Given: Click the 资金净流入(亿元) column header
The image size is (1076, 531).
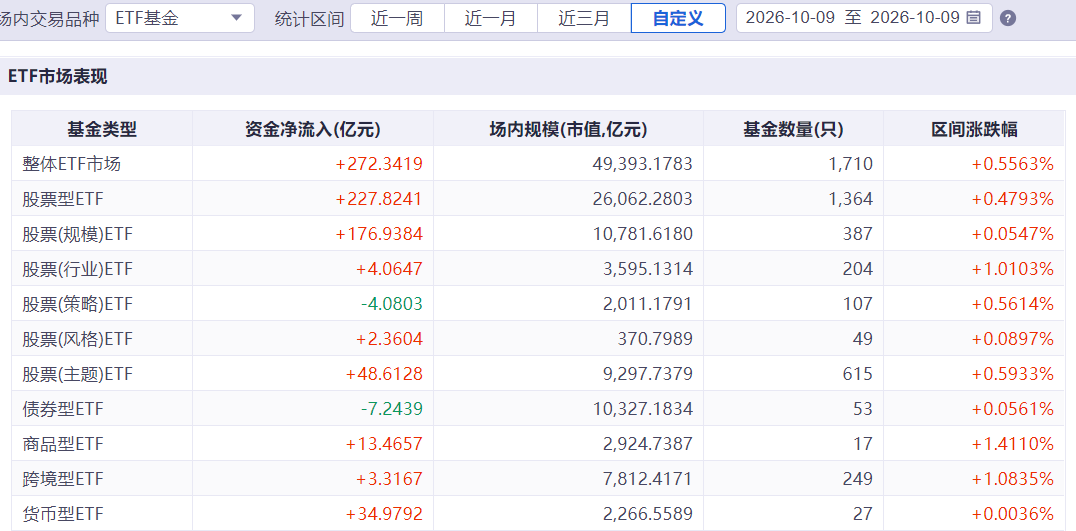Looking at the screenshot, I should [313, 129].
